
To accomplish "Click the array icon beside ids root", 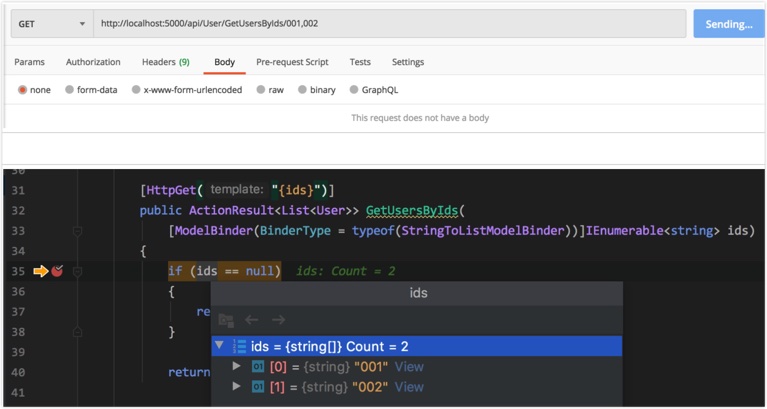I will pos(240,346).
